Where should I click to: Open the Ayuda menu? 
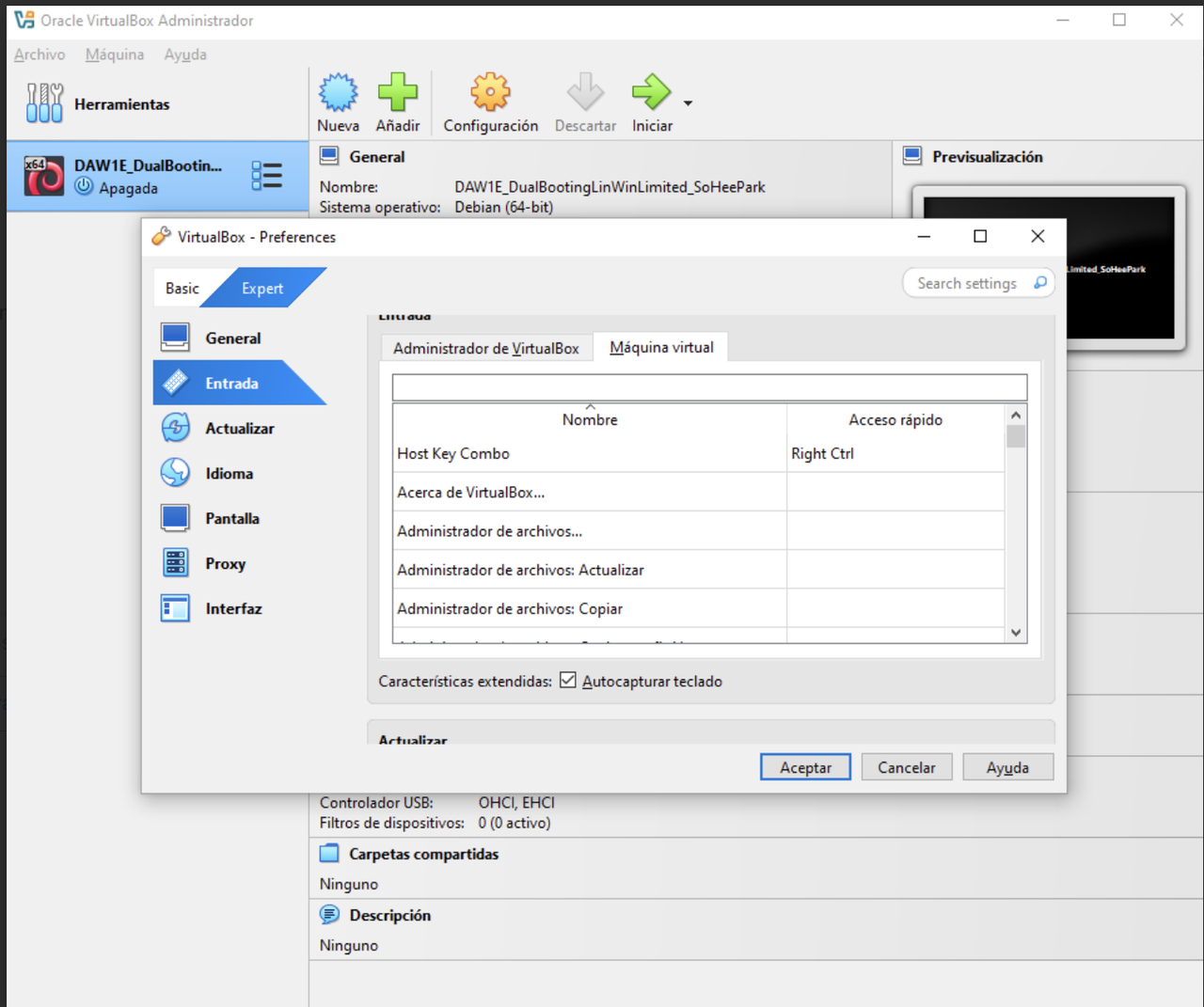pos(184,55)
